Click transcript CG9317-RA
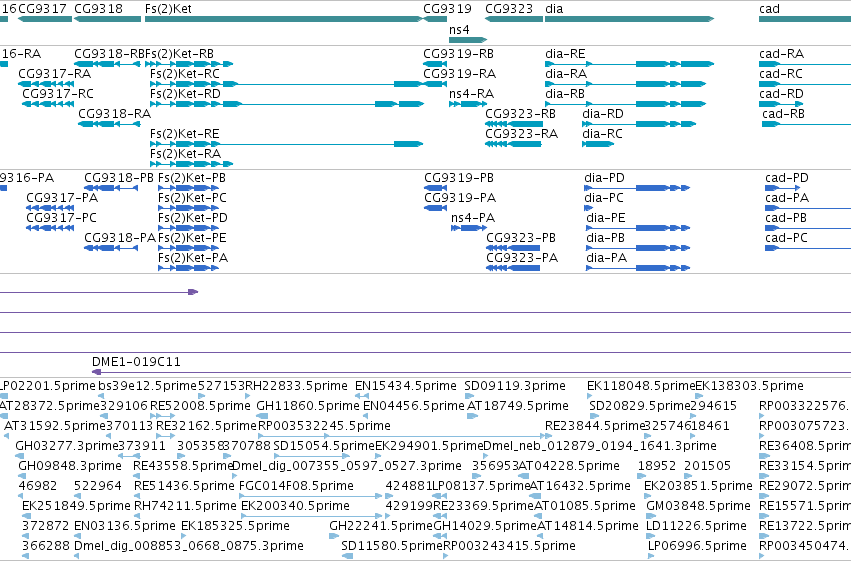This screenshot has height=561, width=851. [x=54, y=74]
